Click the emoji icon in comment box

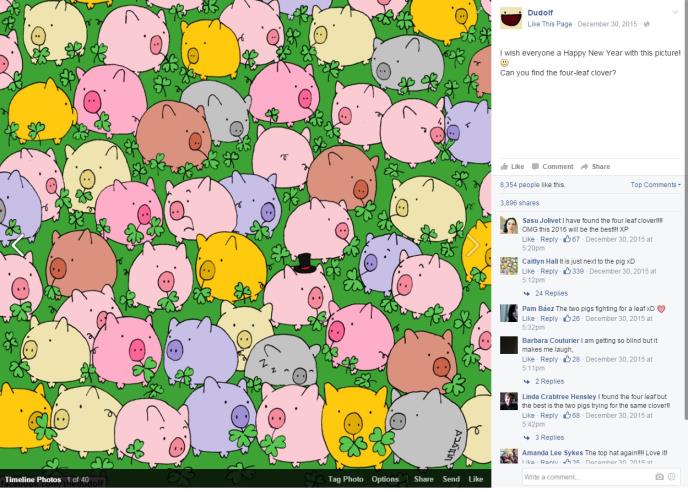tap(671, 477)
